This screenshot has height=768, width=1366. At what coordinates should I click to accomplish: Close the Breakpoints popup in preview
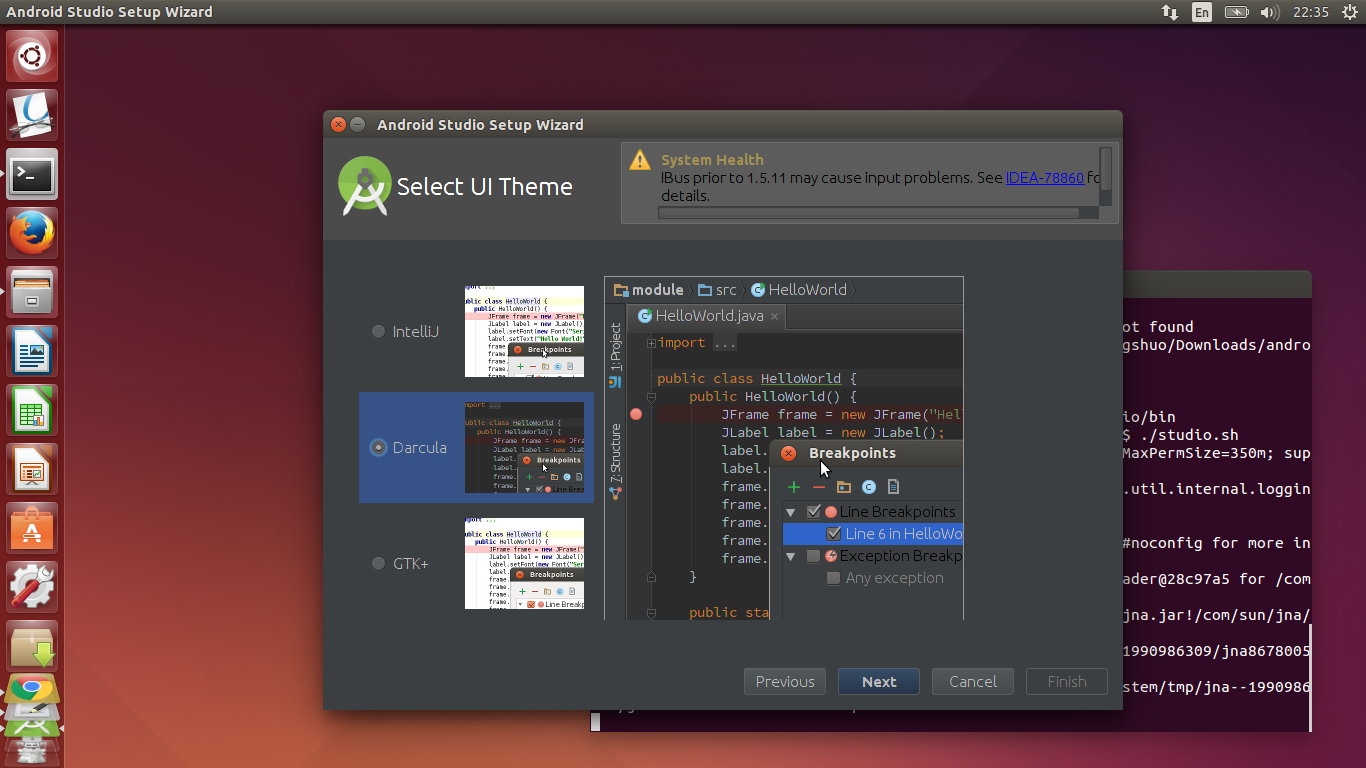[x=788, y=453]
